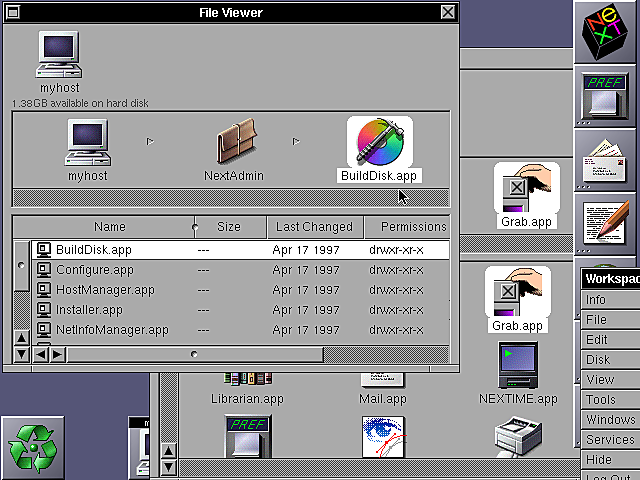
Task: Click the icon beside Installer.app row
Action: point(44,310)
